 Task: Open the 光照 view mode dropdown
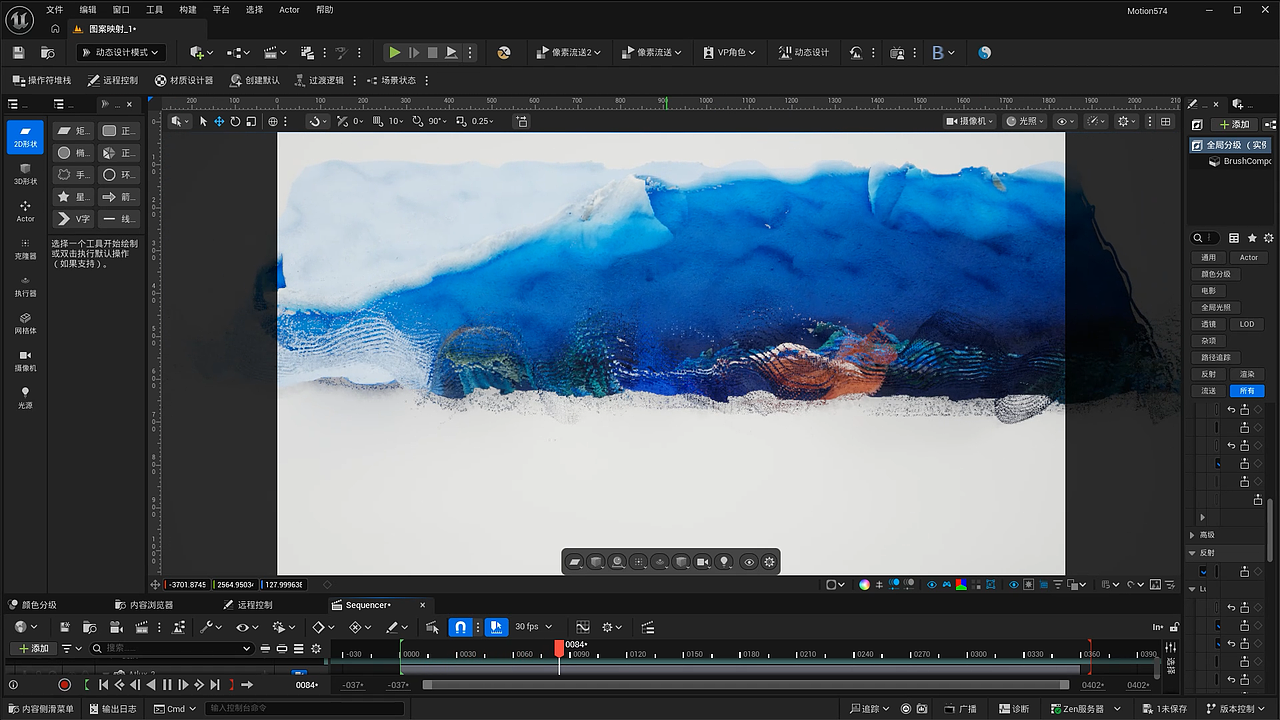pos(1025,121)
